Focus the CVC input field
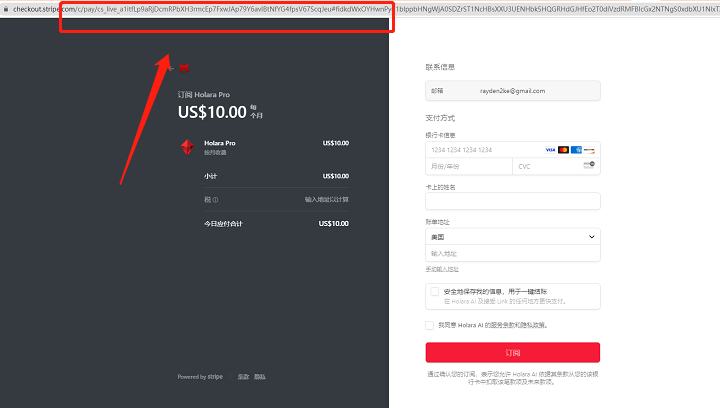Image resolution: width=720 pixels, height=408 pixels. point(556,166)
